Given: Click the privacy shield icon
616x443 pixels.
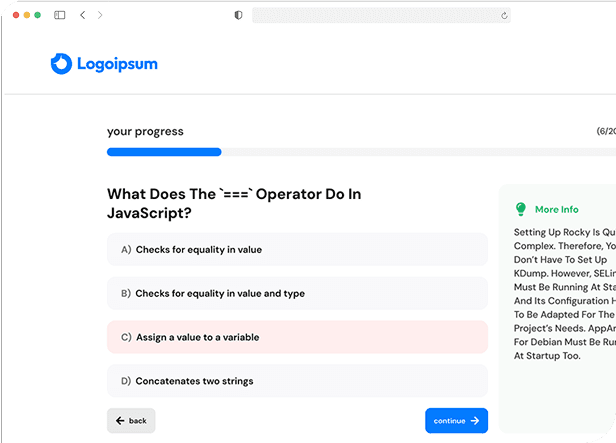Looking at the screenshot, I should click(238, 15).
